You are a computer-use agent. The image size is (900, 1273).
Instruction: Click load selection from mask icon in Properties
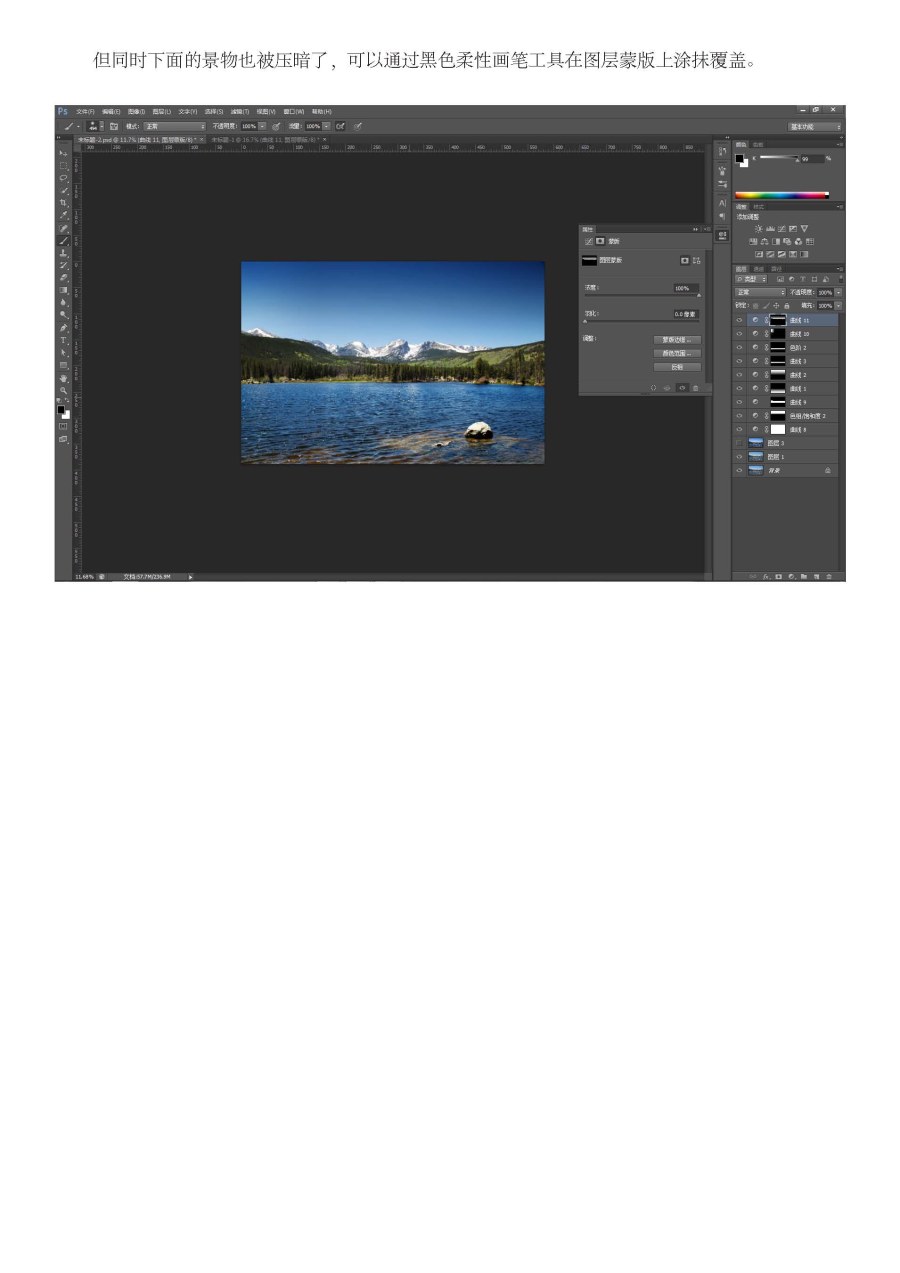coord(653,388)
